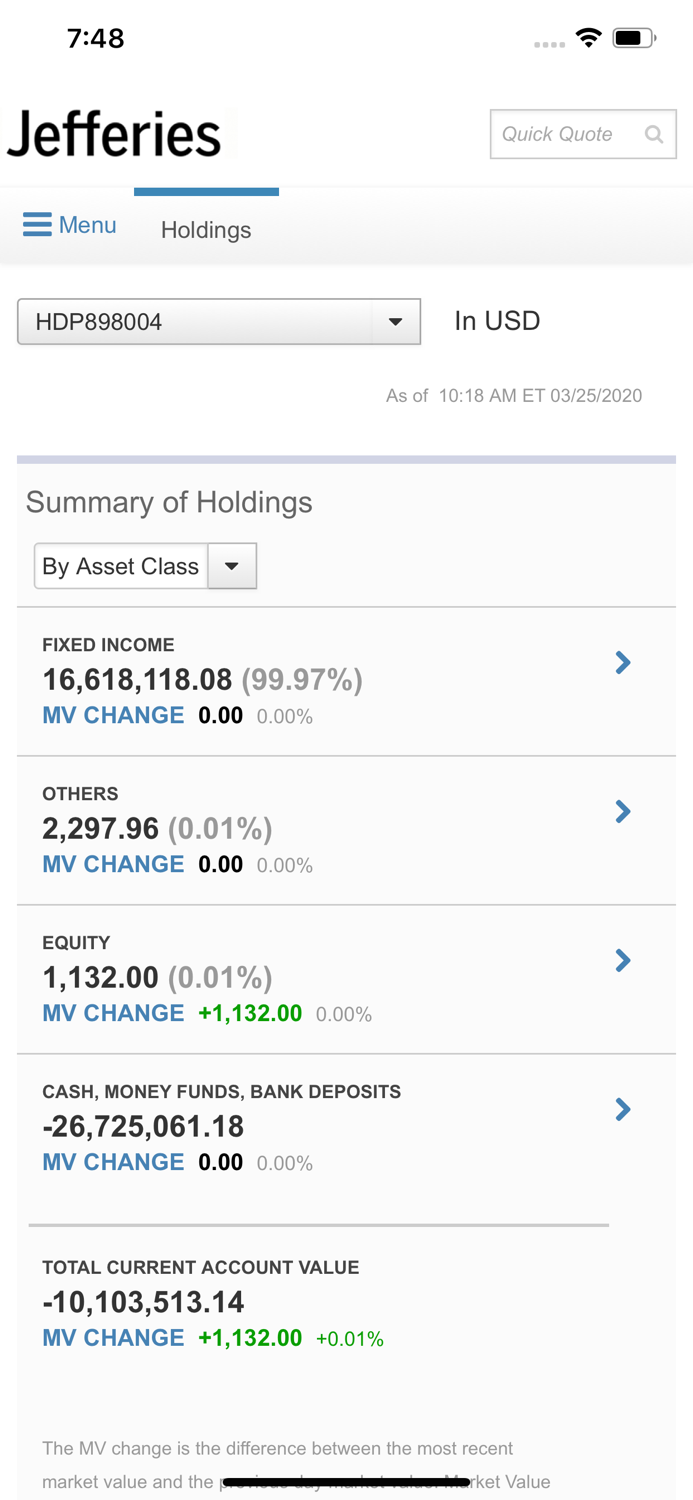Tap the battery indicator
693x1500 pixels.
631,37
